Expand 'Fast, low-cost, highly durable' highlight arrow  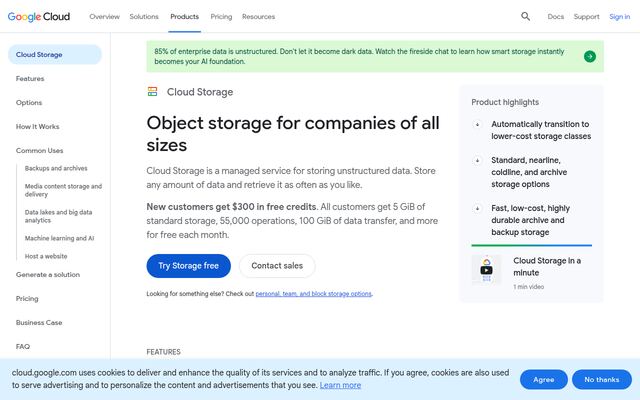pos(477,209)
